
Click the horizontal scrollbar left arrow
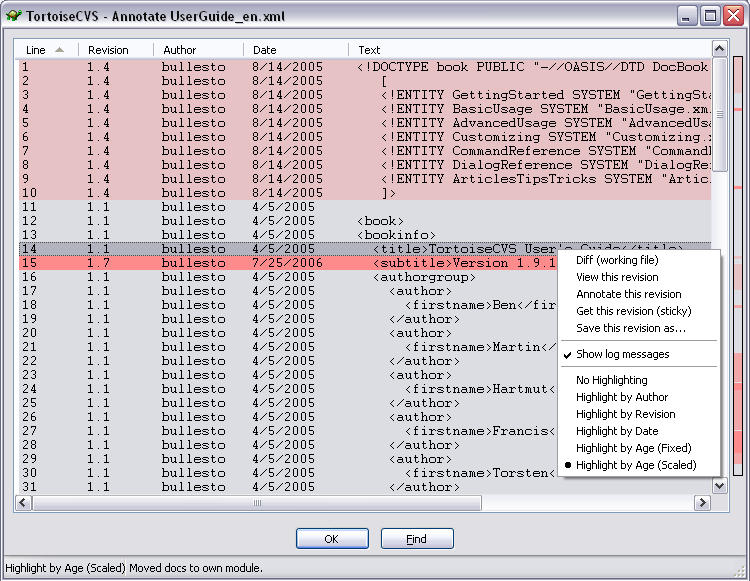click(x=23, y=503)
